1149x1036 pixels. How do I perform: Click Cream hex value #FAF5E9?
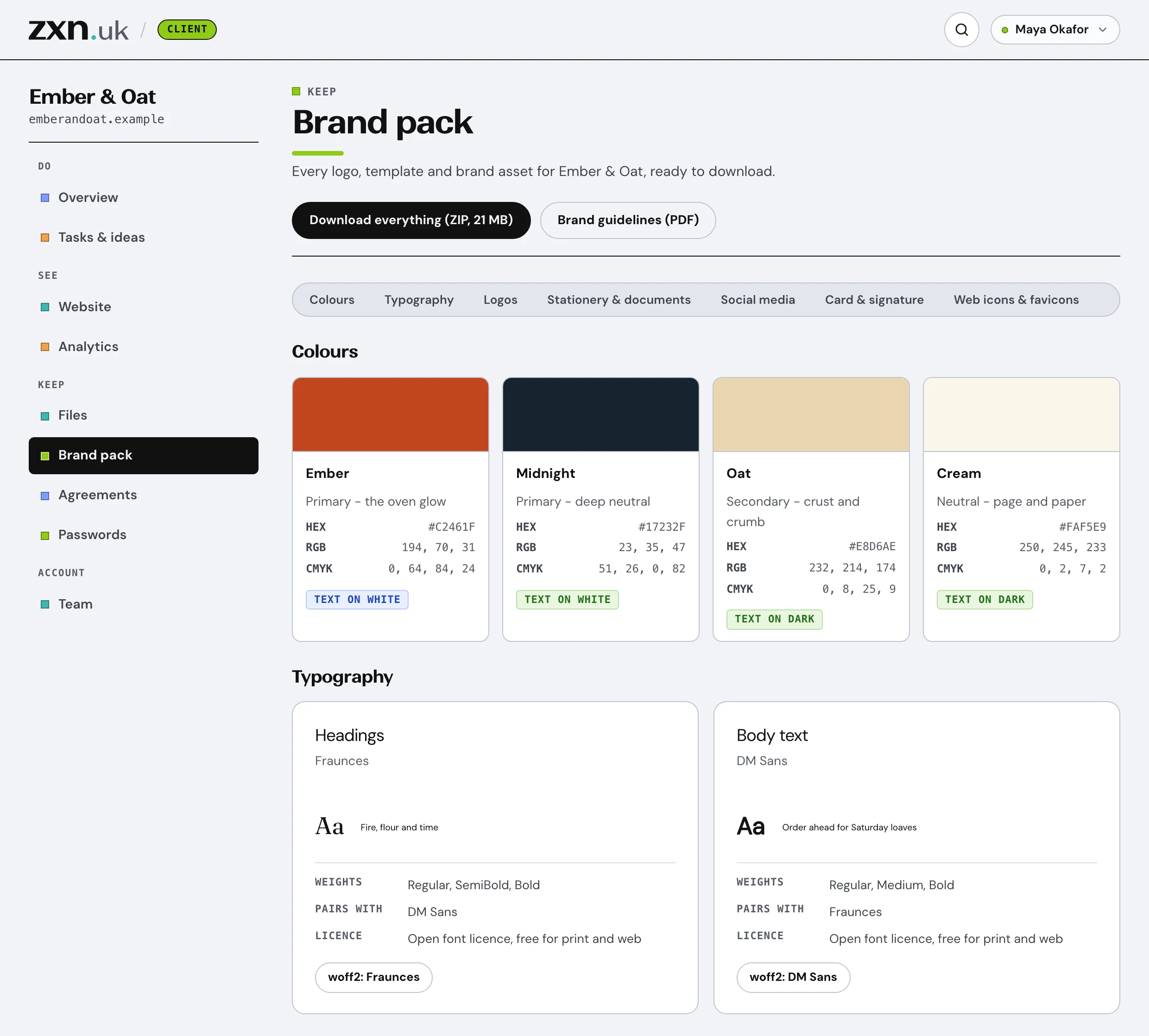point(1082,527)
